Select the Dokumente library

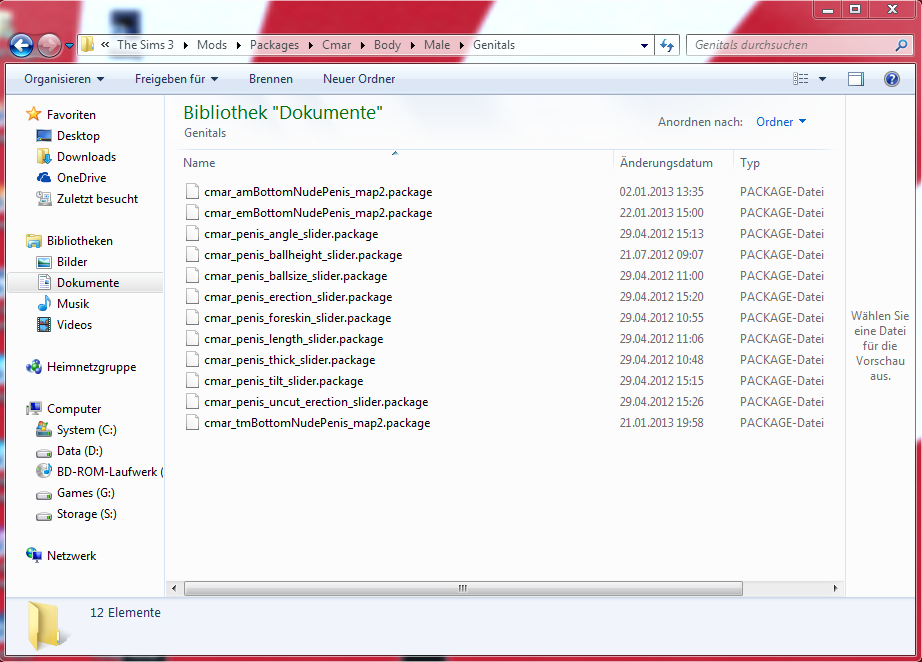pyautogui.click(x=88, y=283)
